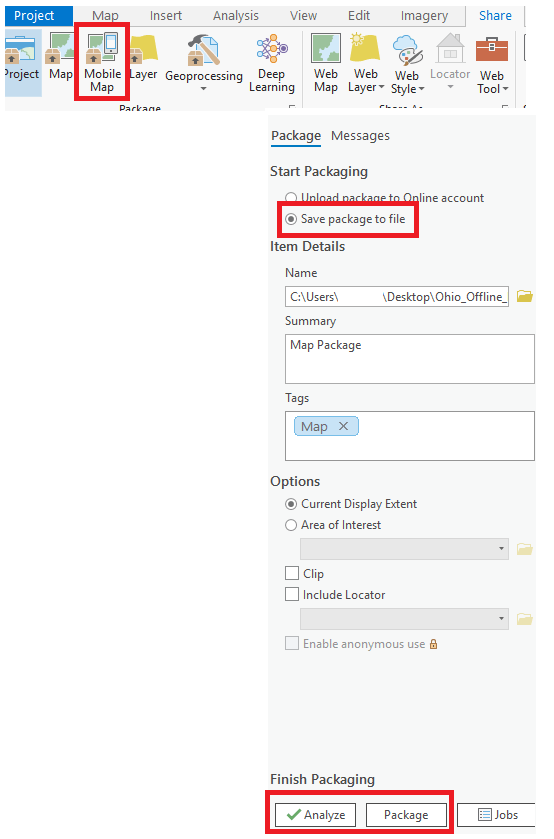Click the Mobile Map package icon
Viewport: 554px width, 839px height.
pos(102,48)
